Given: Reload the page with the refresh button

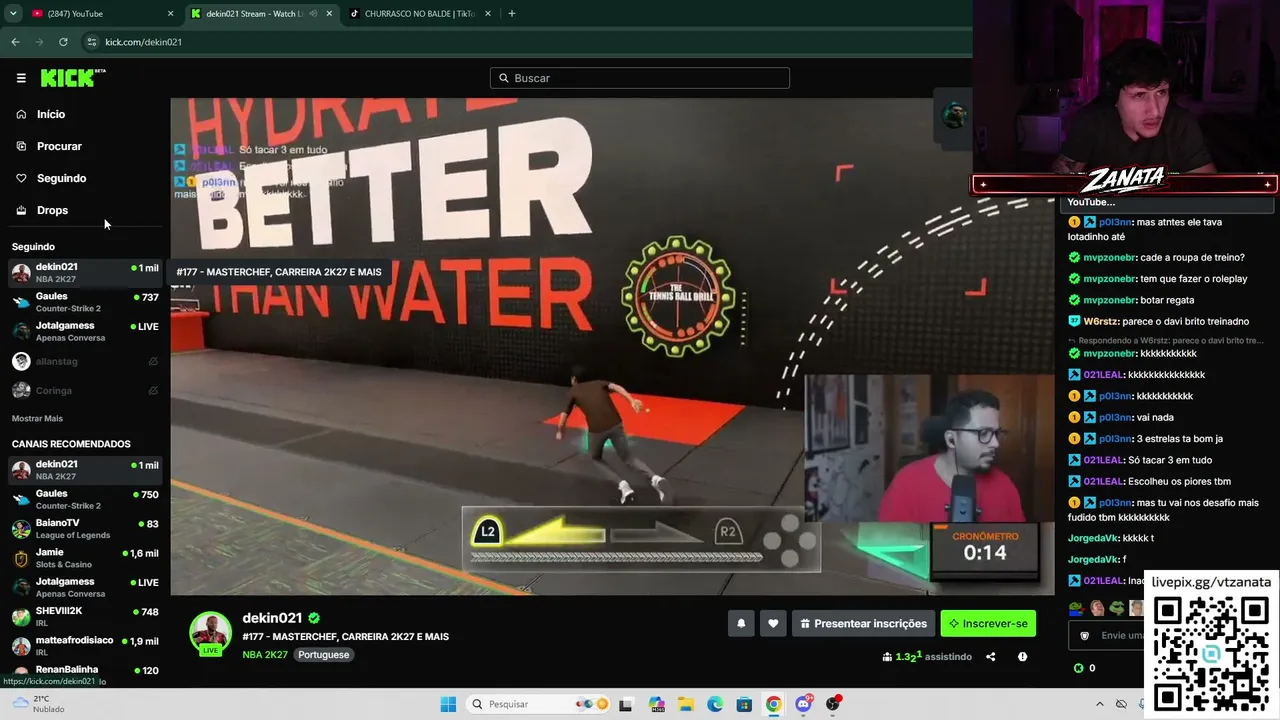Looking at the screenshot, I should (x=63, y=42).
